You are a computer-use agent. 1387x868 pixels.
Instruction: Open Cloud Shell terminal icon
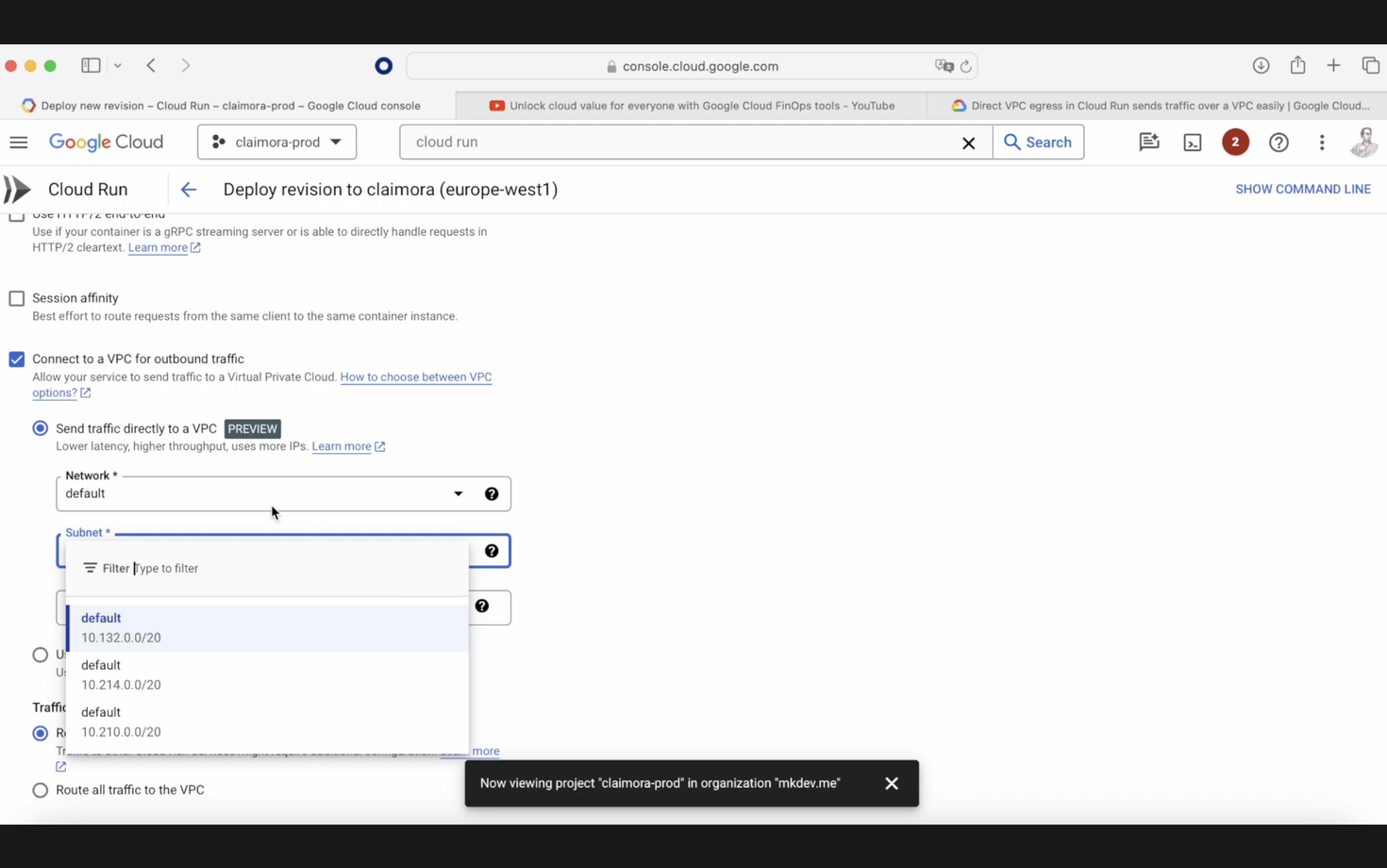coord(1193,142)
